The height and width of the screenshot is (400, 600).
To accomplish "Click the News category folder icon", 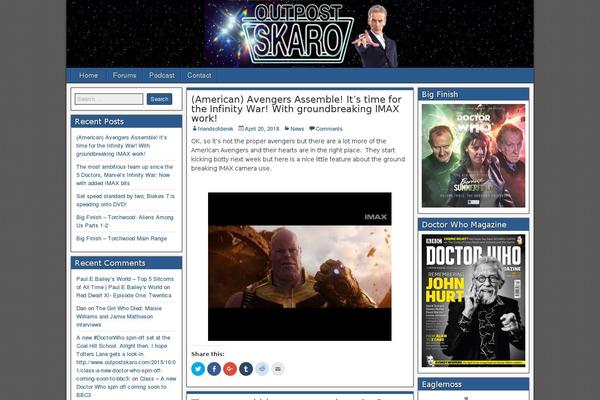I will [x=287, y=129].
